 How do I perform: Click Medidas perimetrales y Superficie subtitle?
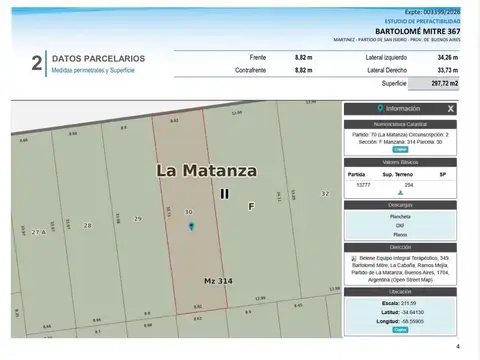93,70
